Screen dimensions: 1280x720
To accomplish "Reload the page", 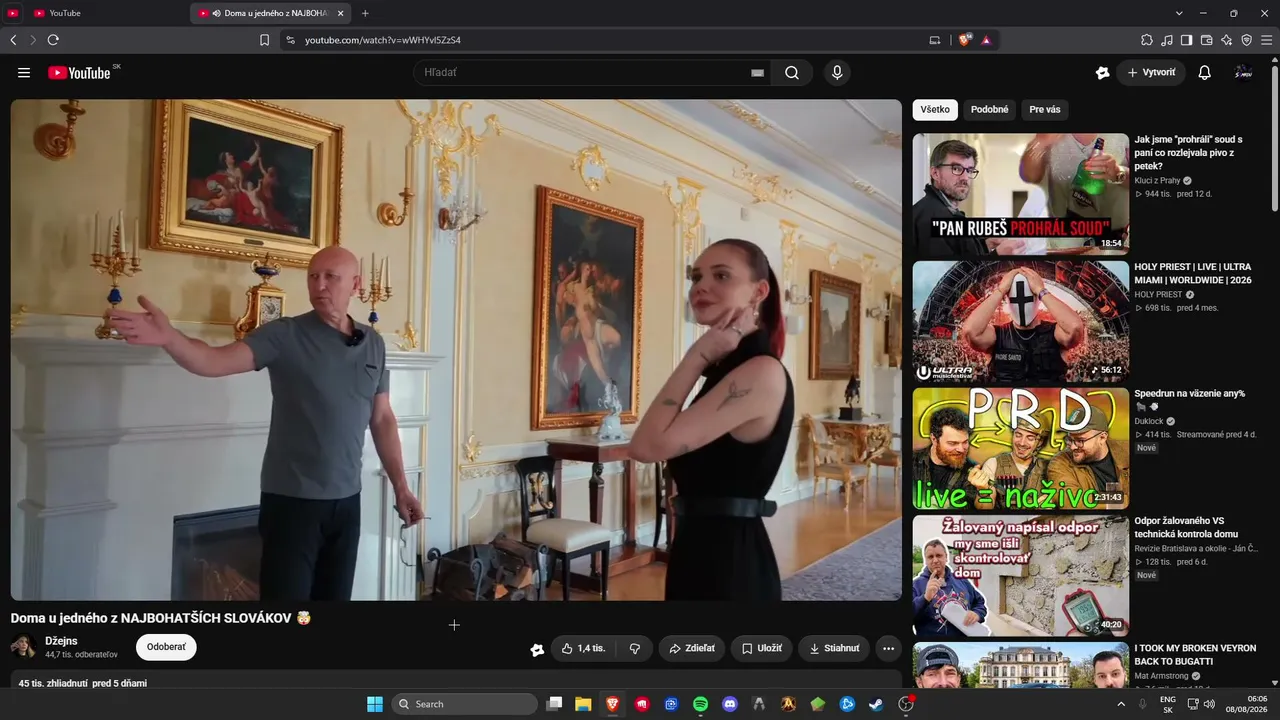I will [x=53, y=40].
